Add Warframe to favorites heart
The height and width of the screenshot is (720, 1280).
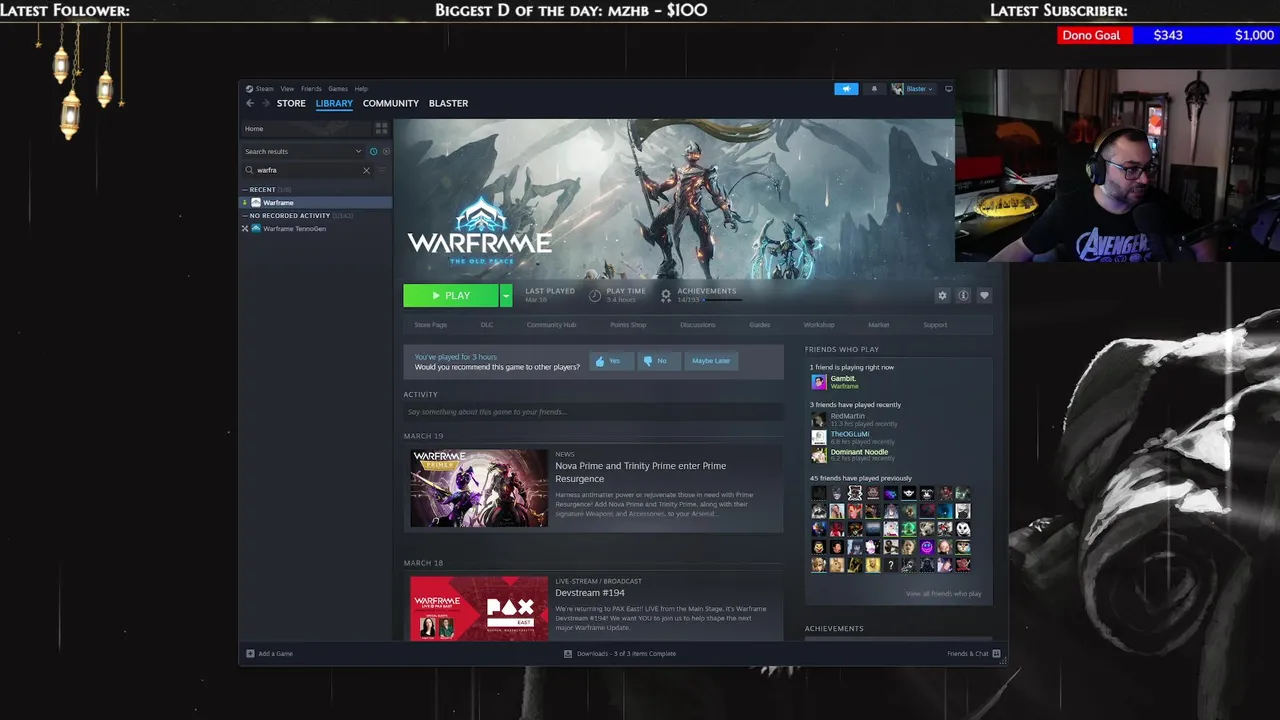point(984,295)
